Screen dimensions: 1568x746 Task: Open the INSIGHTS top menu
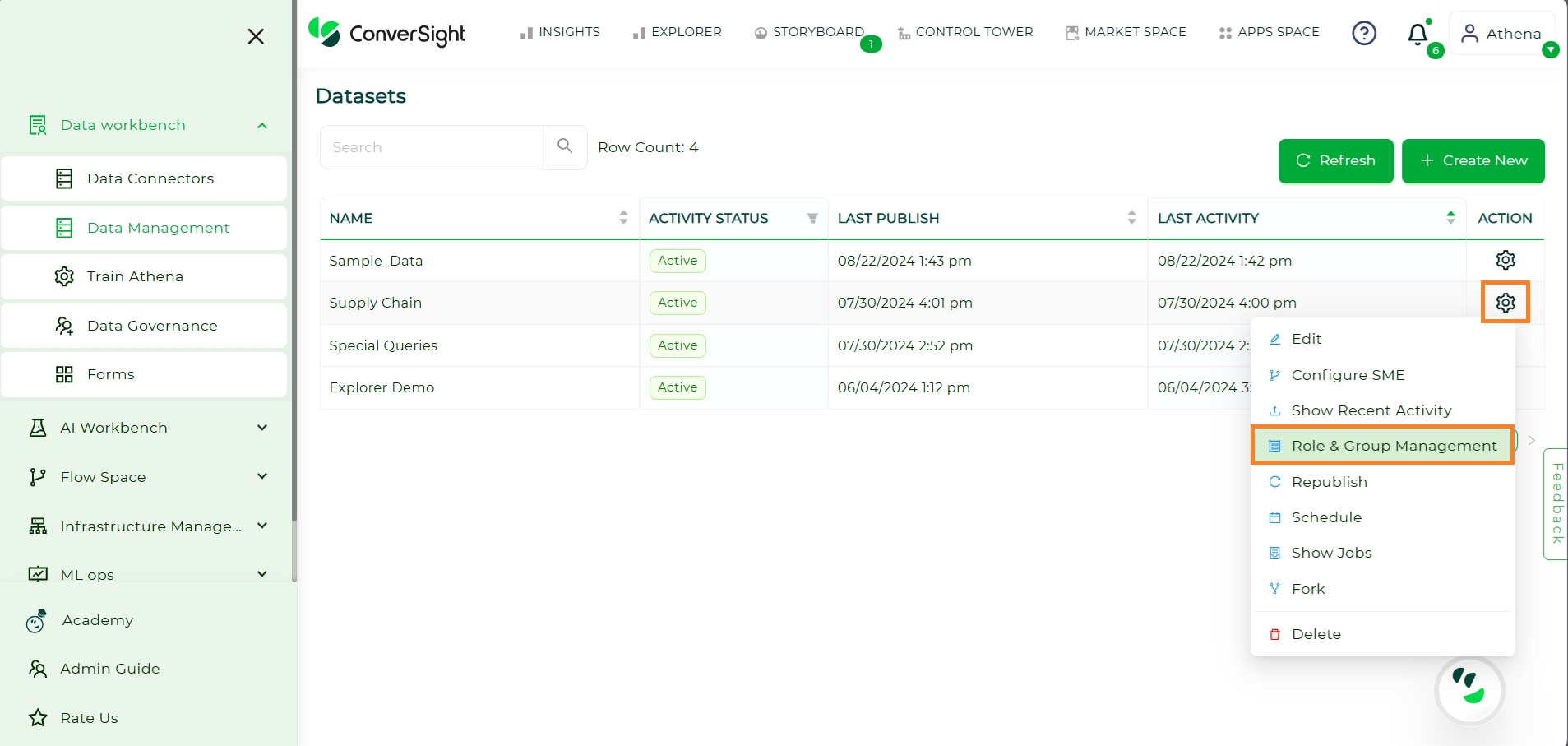[x=560, y=32]
